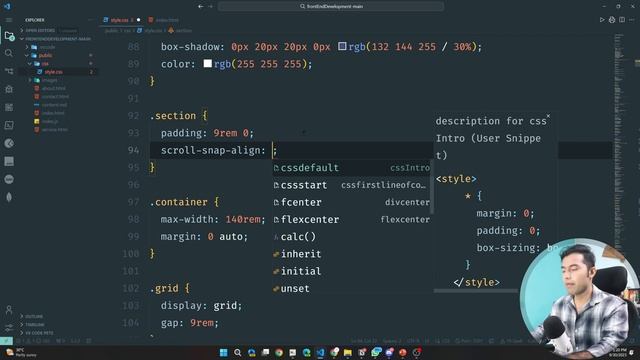Image resolution: width=640 pixels, height=360 pixels.
Task: Click the command center search box
Action: click(331, 6)
